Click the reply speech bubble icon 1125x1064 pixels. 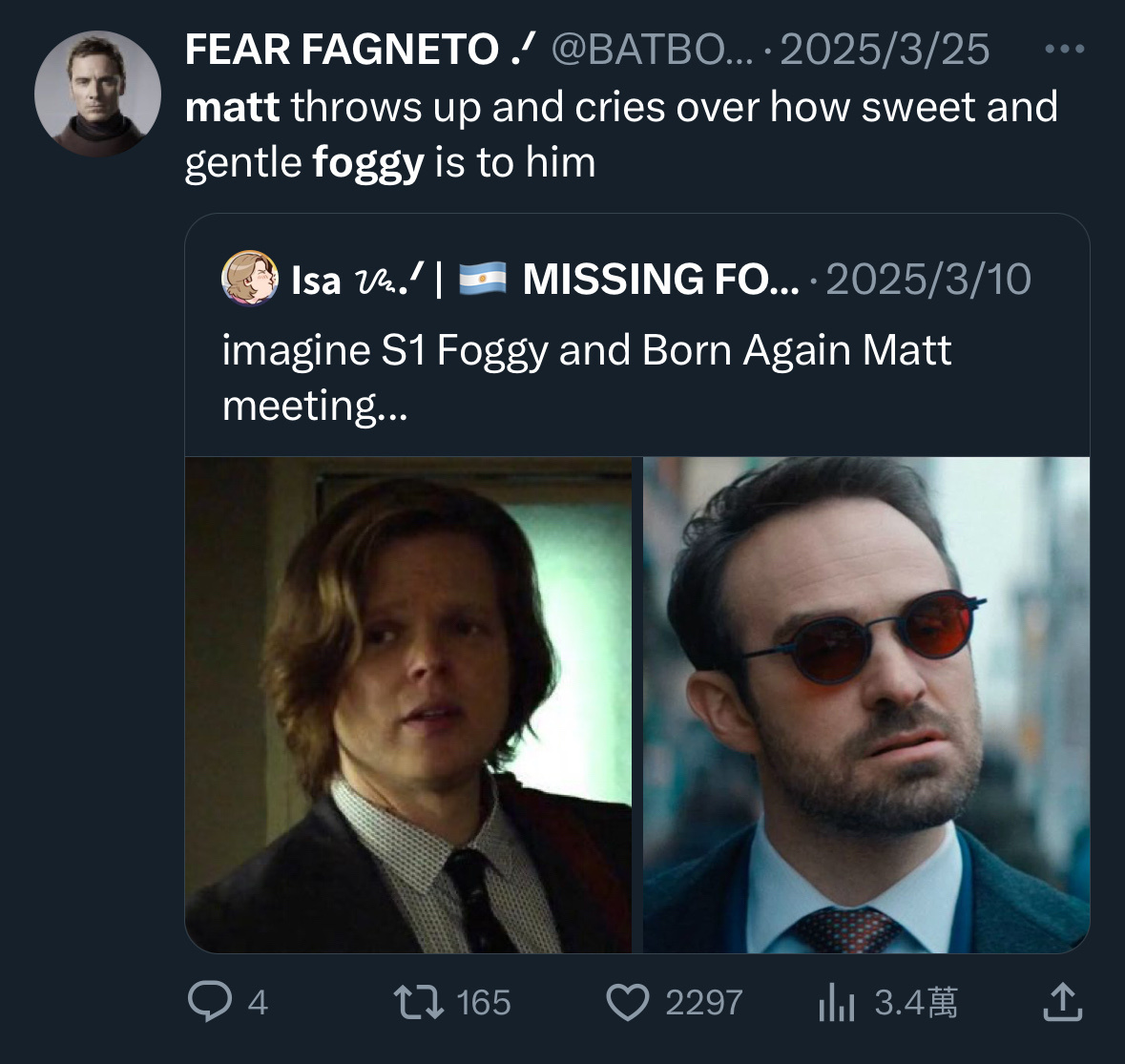[205, 1002]
